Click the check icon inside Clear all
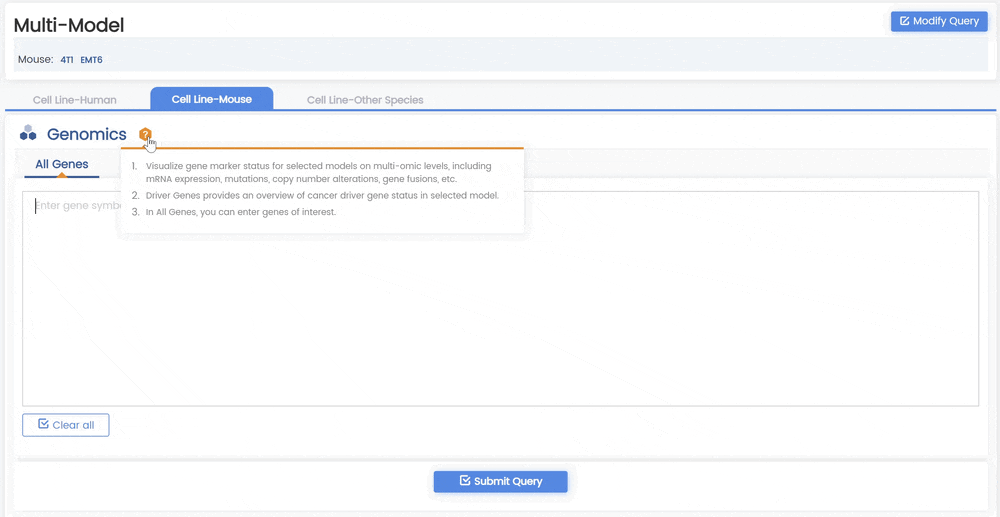The image size is (1000, 517). 43,425
